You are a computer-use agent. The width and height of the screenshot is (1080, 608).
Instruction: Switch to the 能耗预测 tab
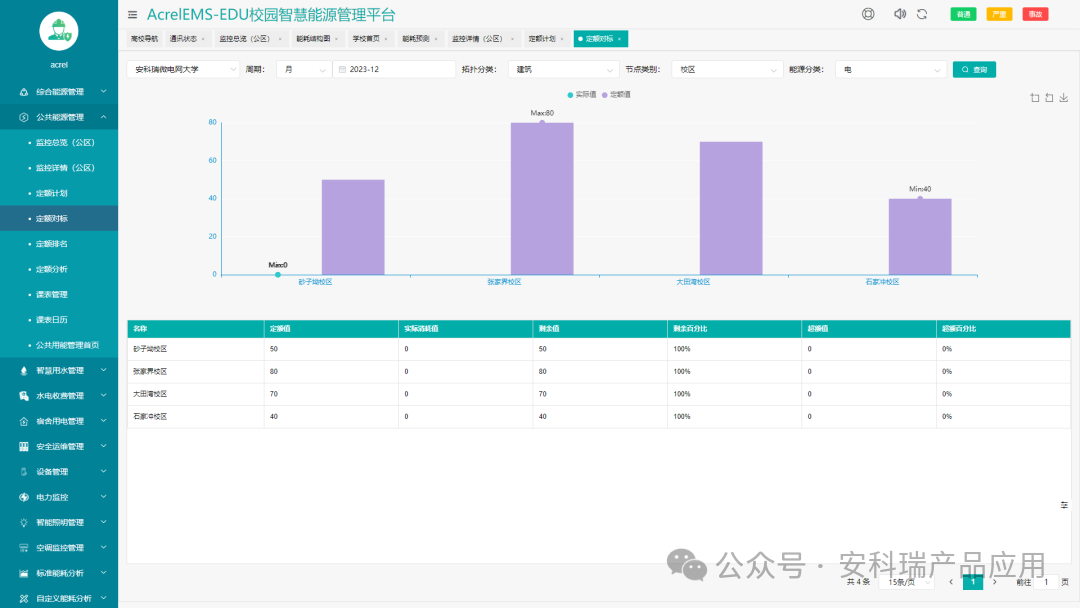point(418,39)
